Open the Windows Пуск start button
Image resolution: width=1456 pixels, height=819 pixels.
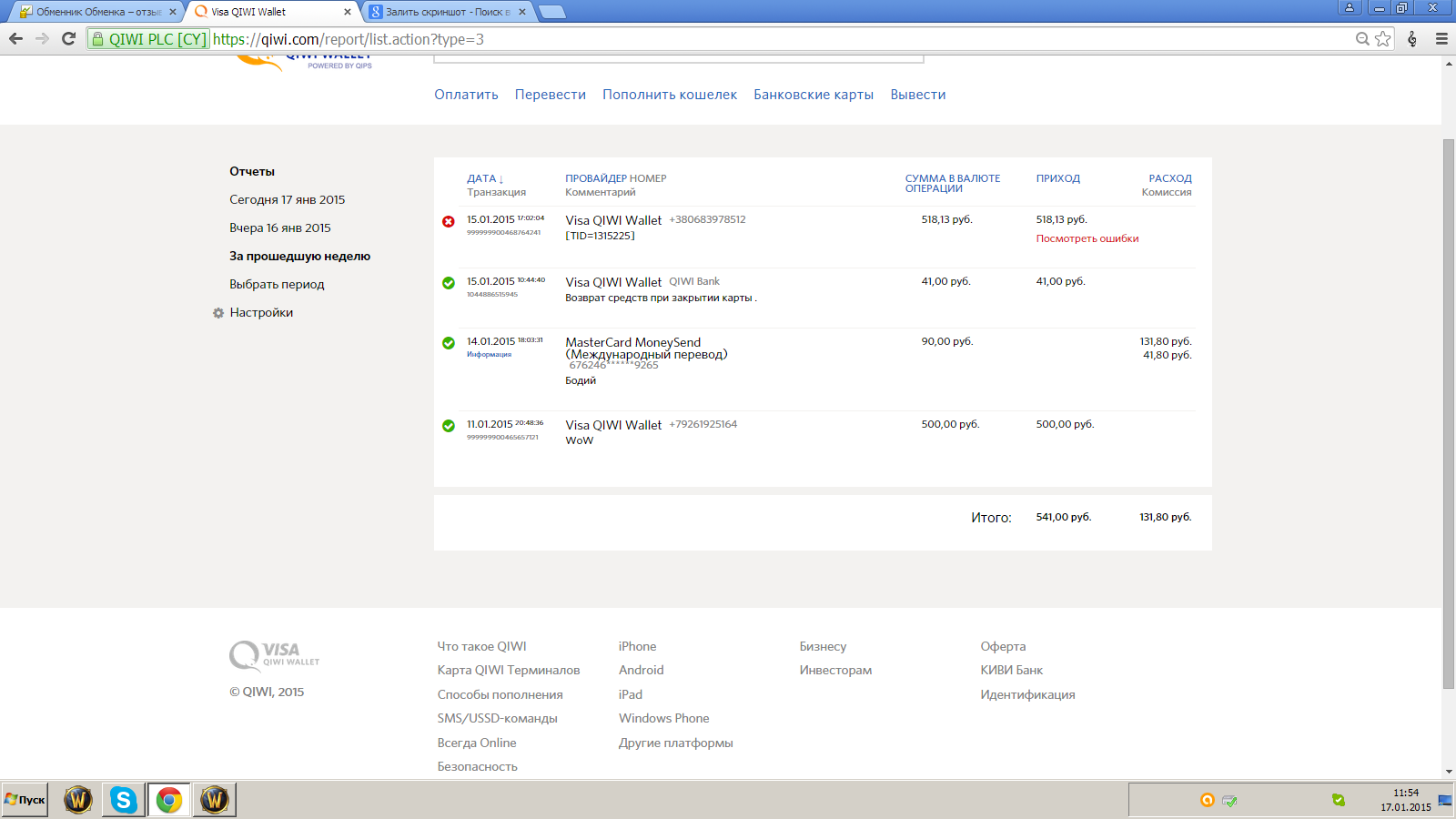25,800
